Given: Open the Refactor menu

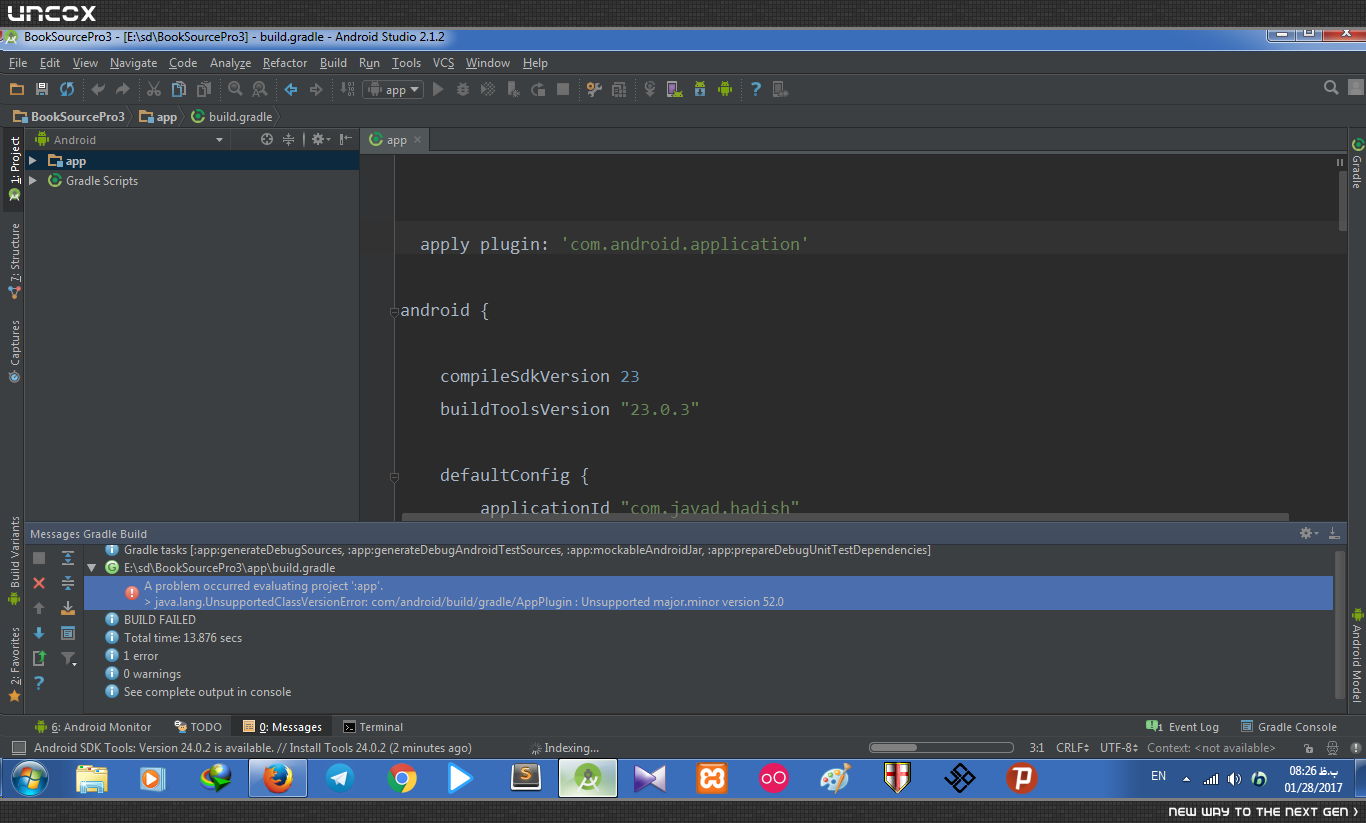Looking at the screenshot, I should tap(285, 63).
